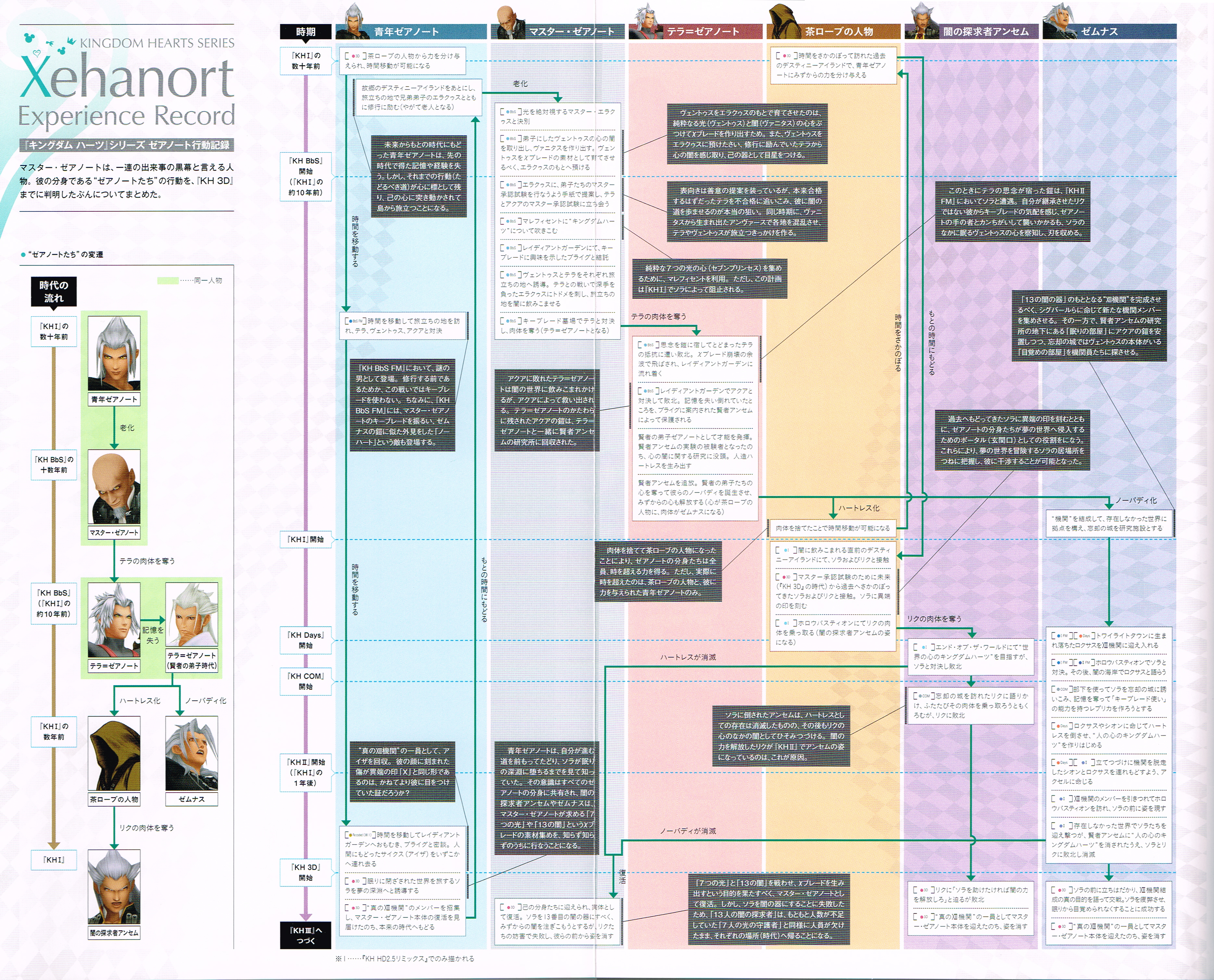Click the テラの肉体を奪う label above テラ=ゼアノート column
This screenshot has width=1214, height=980.
658,317
